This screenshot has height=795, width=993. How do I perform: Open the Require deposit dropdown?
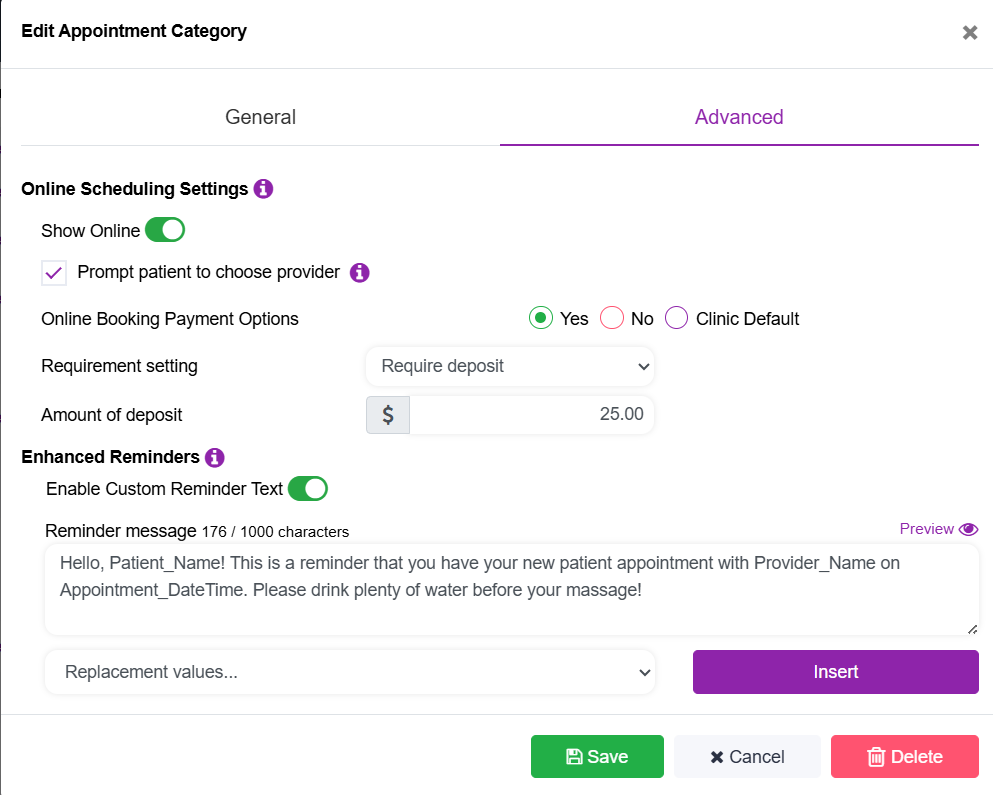pos(510,366)
